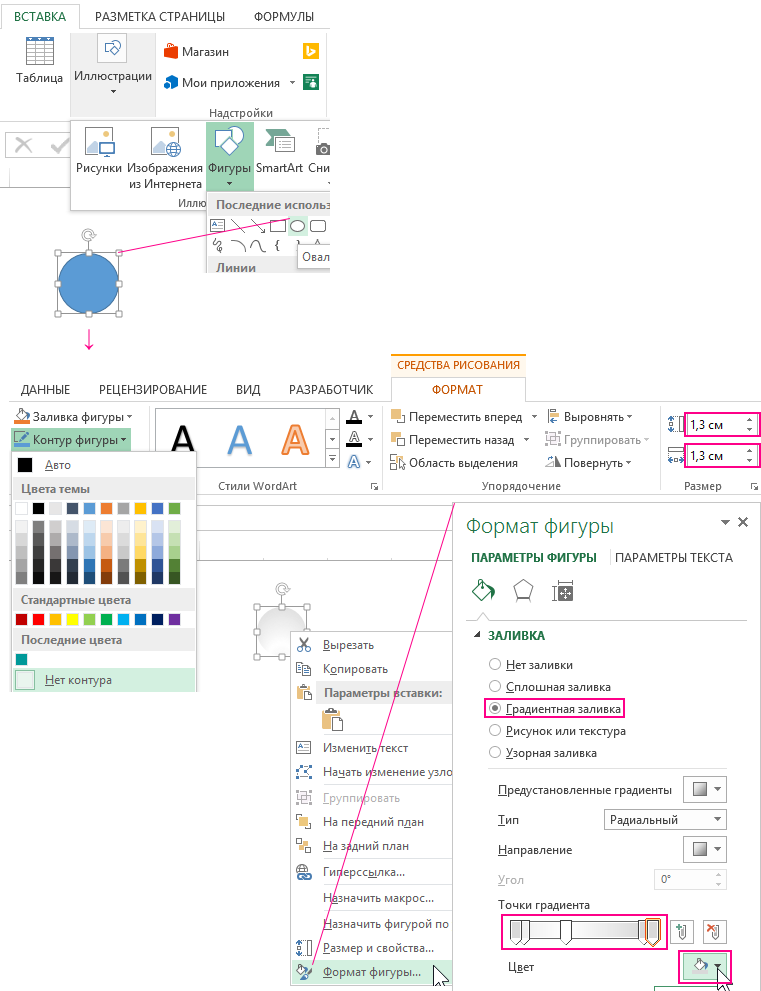The width and height of the screenshot is (761, 991).
Task: Click the remove gradient stop icon
Action: [714, 932]
